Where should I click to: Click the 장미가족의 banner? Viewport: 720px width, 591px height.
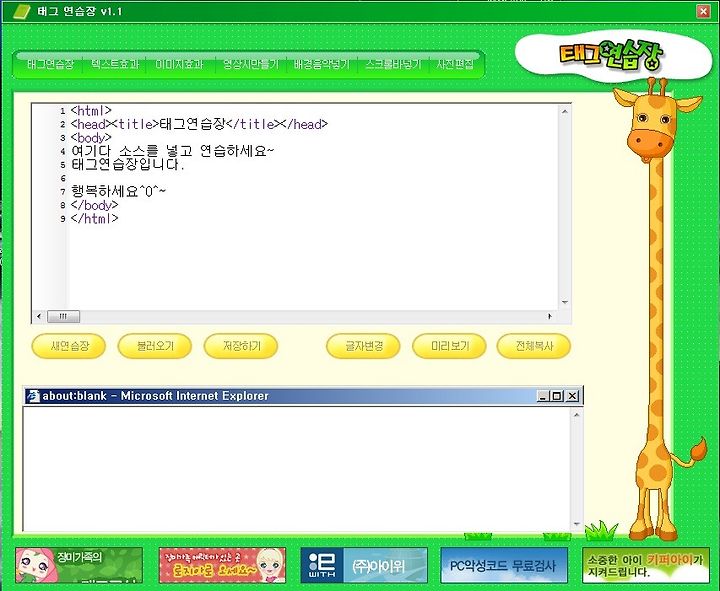(79, 565)
